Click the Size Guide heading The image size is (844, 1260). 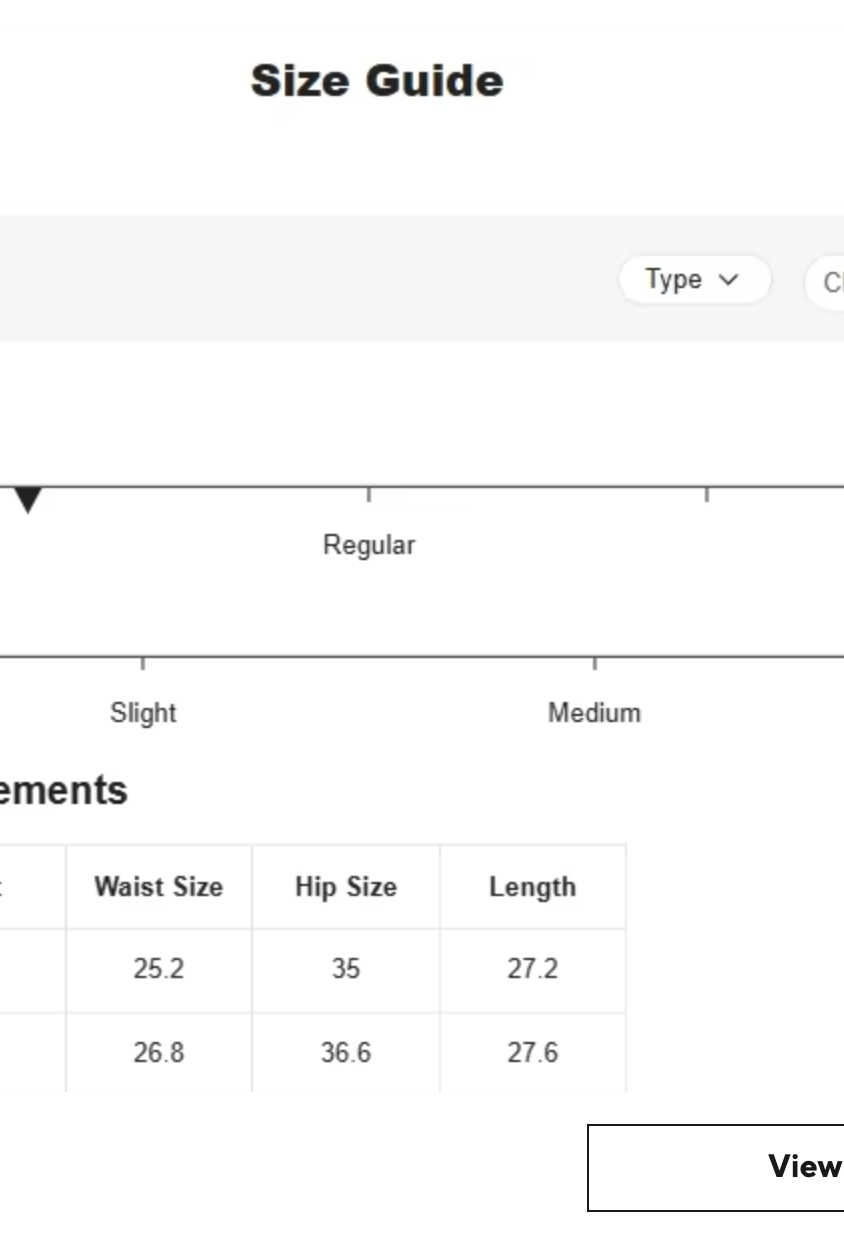[x=377, y=81]
